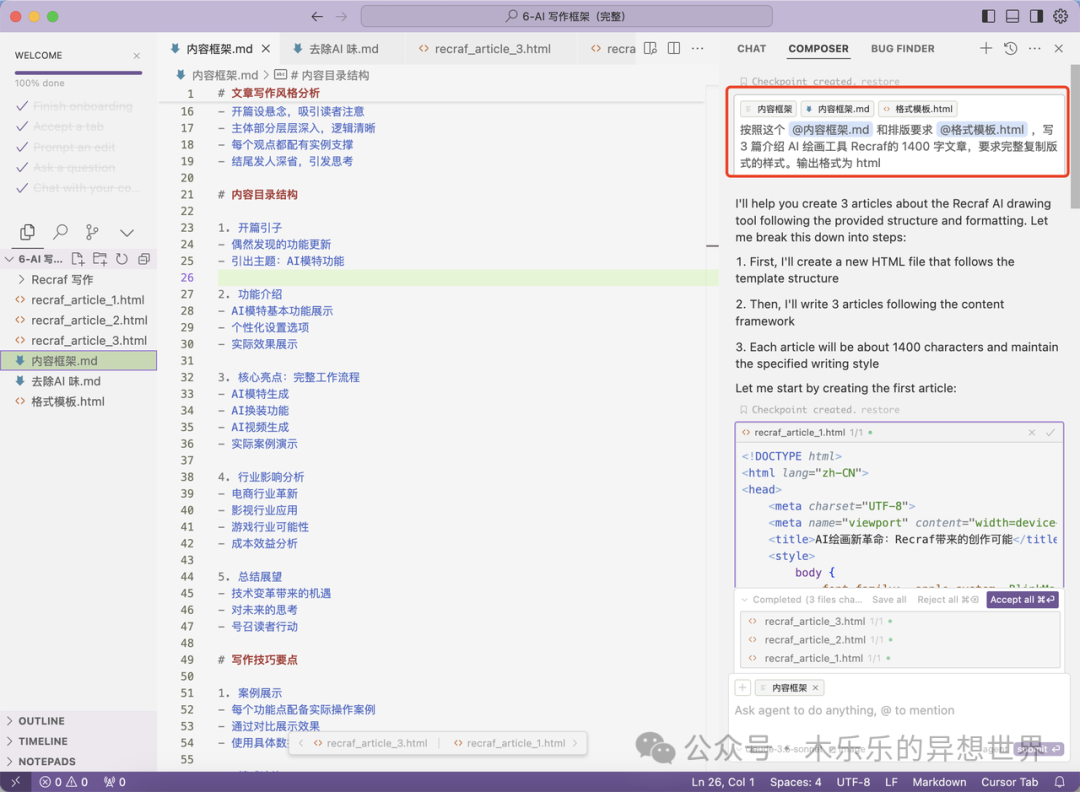Open settings gear in title bar
Screen dimensions: 1080x792
pyautogui.click(x=1061, y=16)
